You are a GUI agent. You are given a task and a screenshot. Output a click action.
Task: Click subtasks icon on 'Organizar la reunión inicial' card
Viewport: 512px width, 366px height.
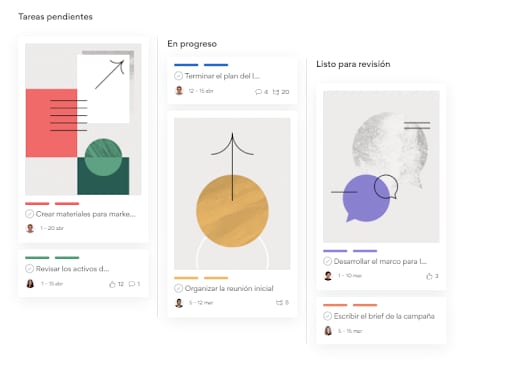click(279, 303)
